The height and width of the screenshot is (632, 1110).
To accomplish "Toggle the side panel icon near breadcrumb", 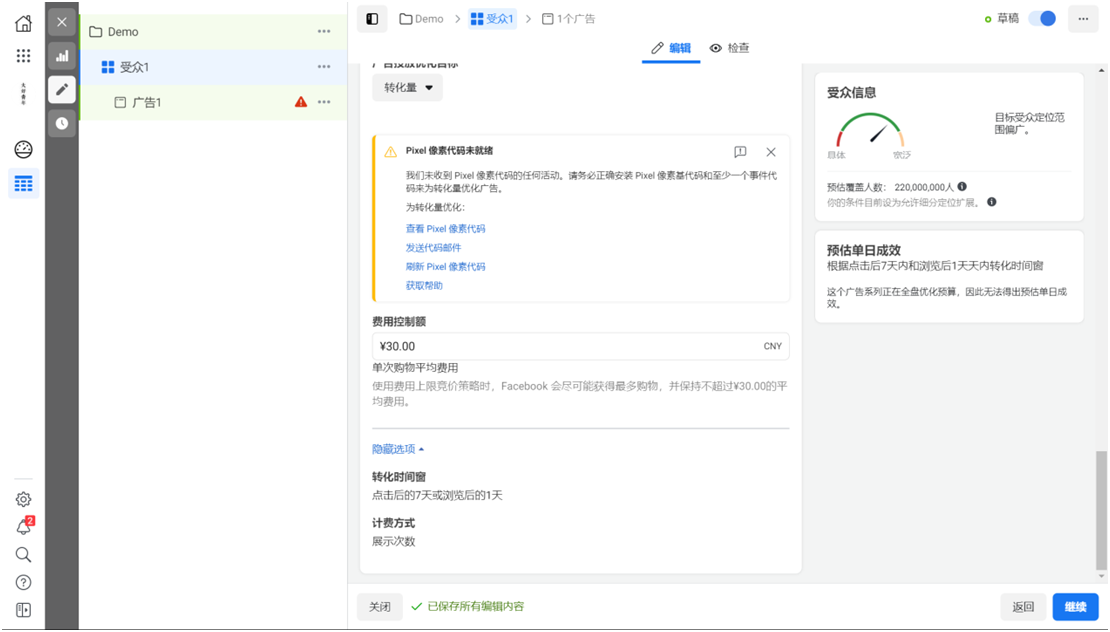I will pyautogui.click(x=370, y=18).
